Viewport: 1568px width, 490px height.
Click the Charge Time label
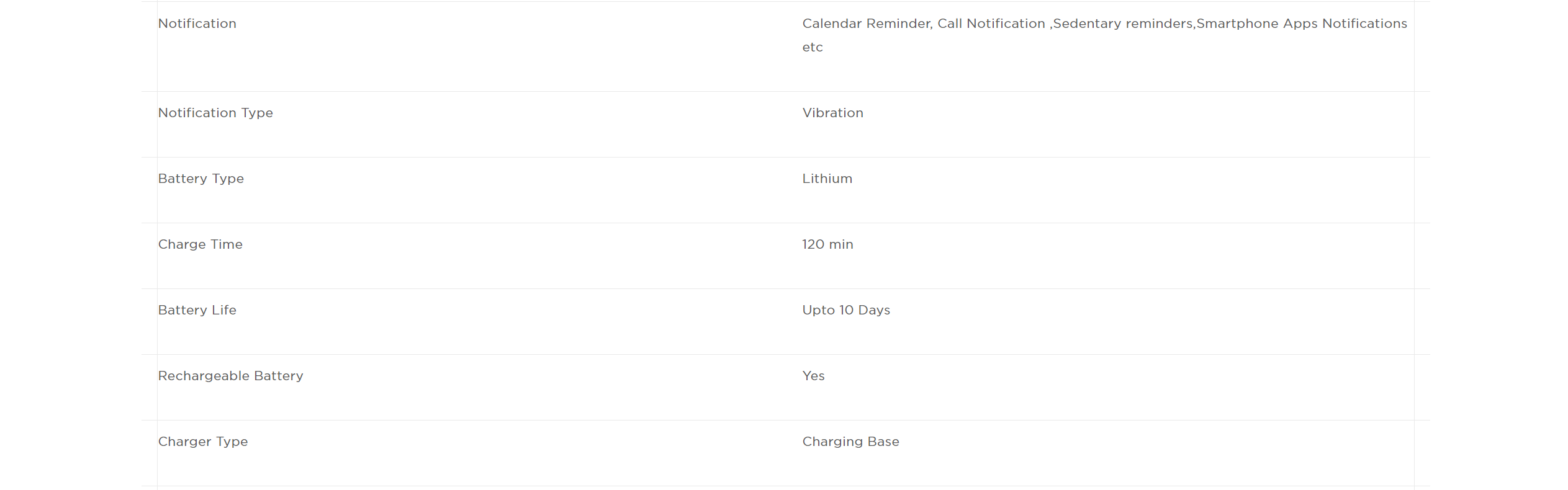point(200,244)
